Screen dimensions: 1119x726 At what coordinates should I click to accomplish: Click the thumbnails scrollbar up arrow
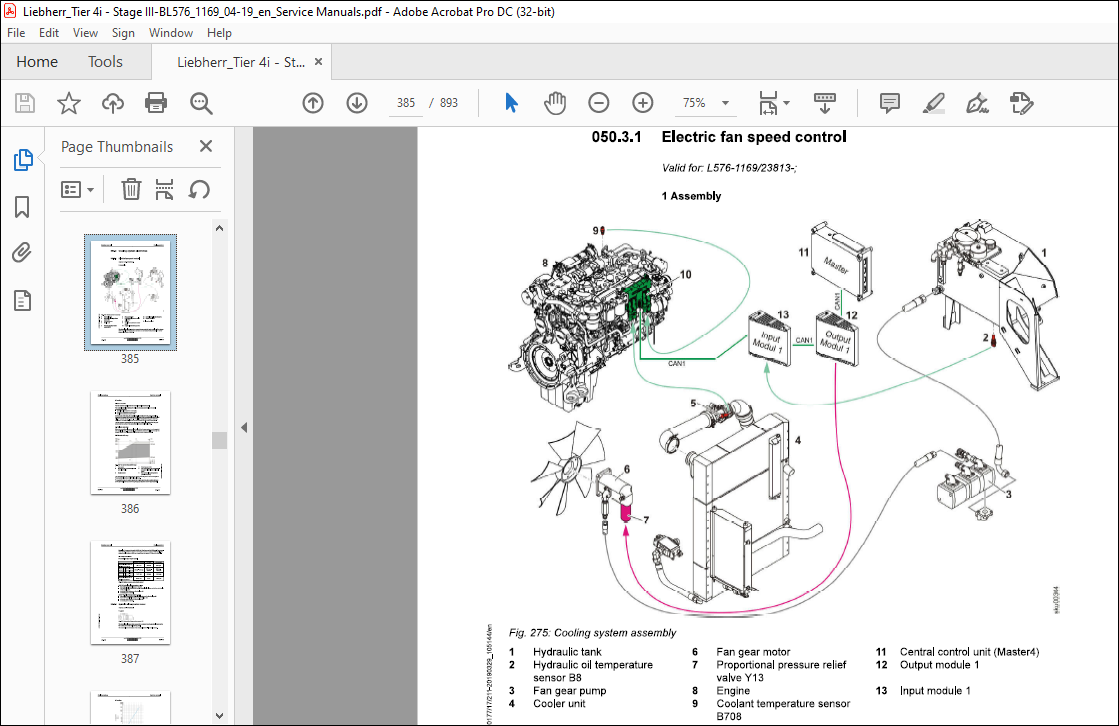[x=219, y=228]
